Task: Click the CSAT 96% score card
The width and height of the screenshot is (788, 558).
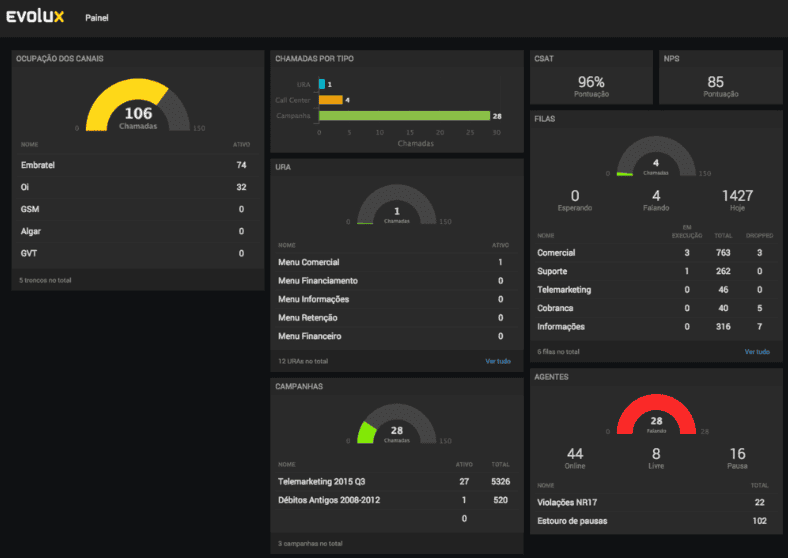Action: point(591,77)
